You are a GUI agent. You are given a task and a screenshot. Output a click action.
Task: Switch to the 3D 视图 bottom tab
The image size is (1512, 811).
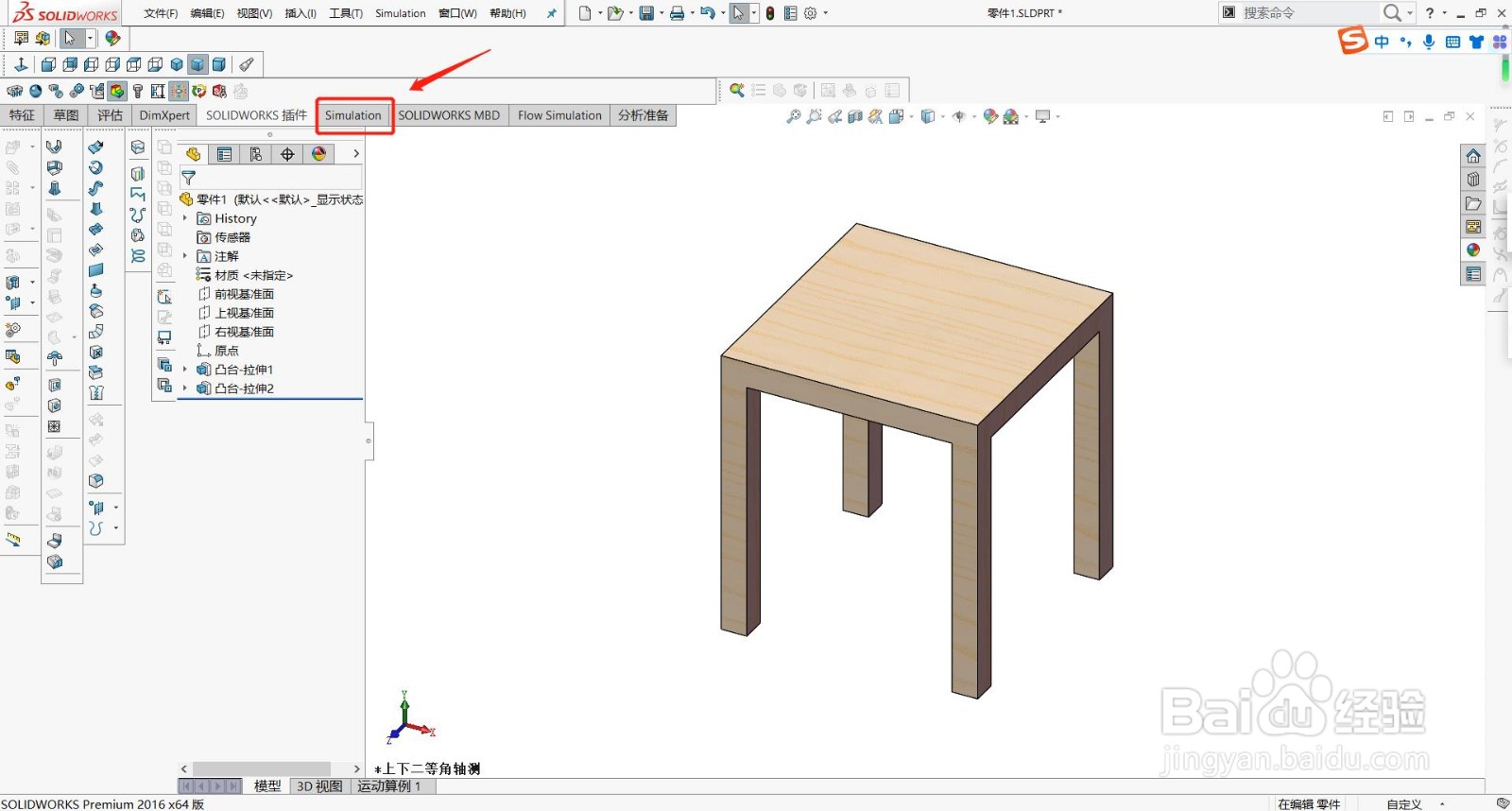pyautogui.click(x=319, y=785)
